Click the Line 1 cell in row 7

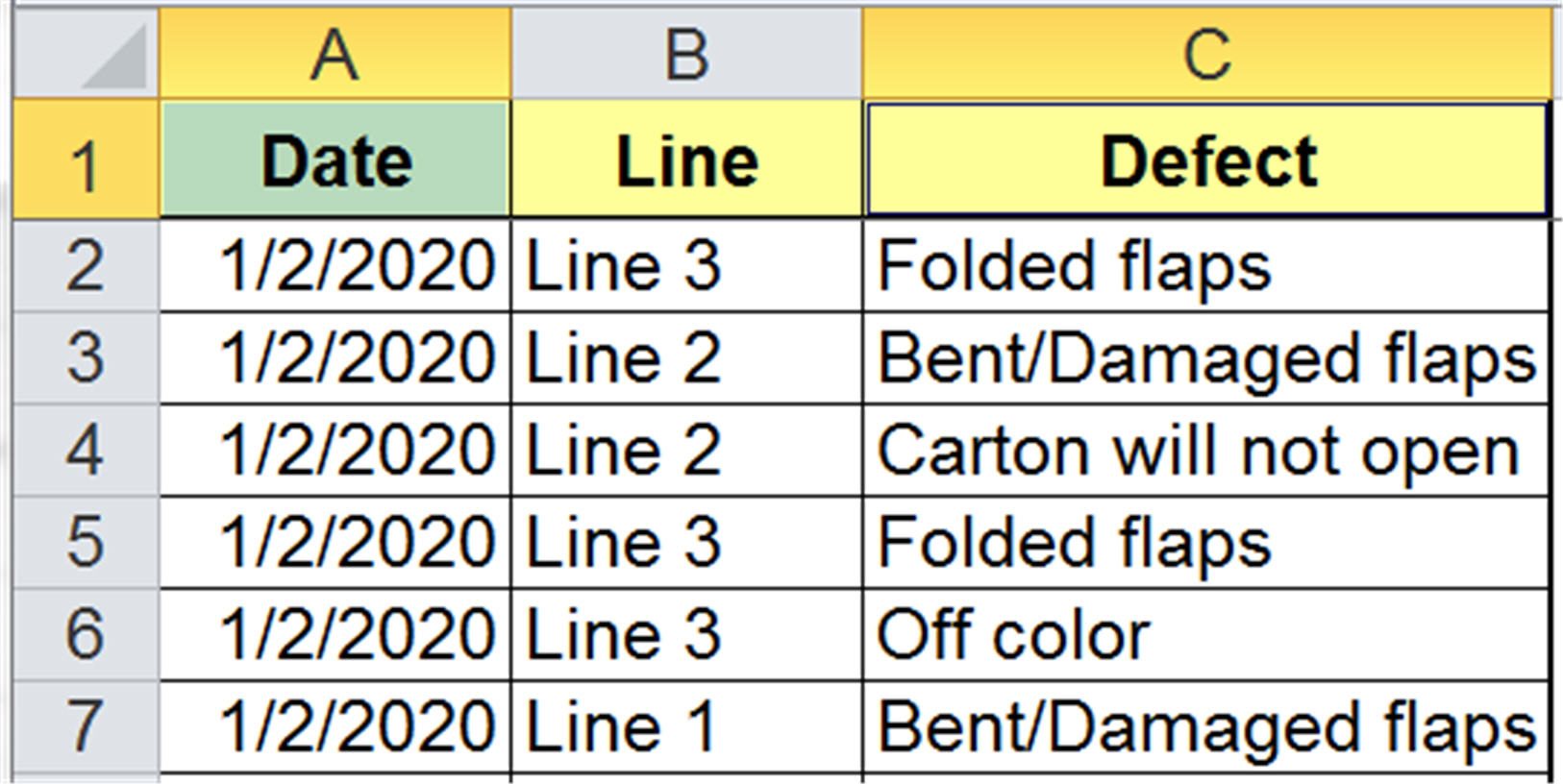coord(687,725)
